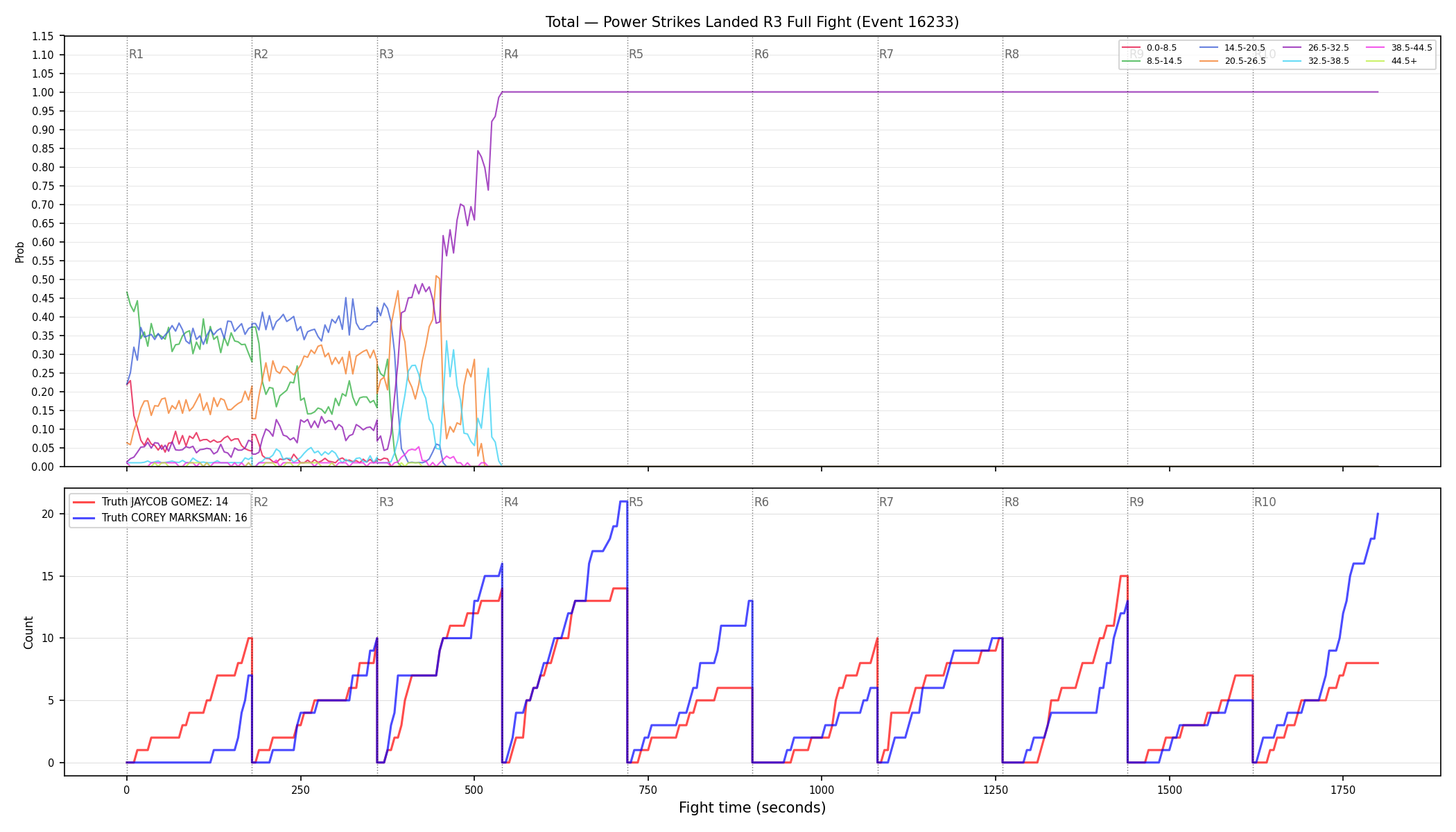Select the 14.5-20.5 legend entry

(x=1232, y=48)
